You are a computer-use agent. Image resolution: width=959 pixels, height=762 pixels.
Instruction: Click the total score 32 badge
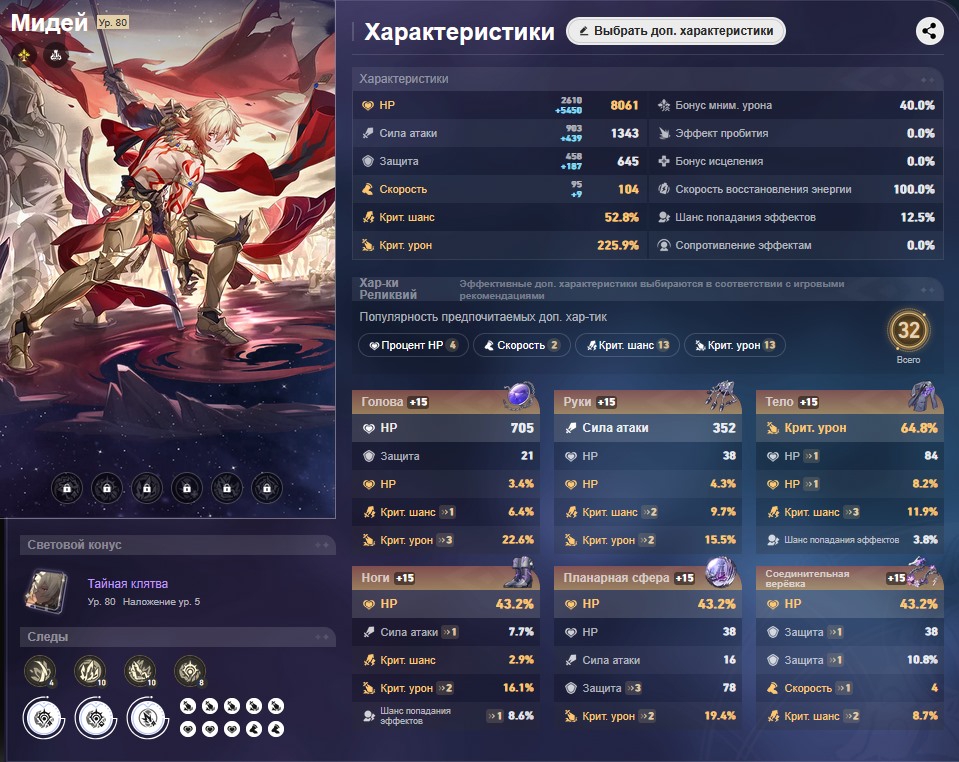[x=908, y=330]
